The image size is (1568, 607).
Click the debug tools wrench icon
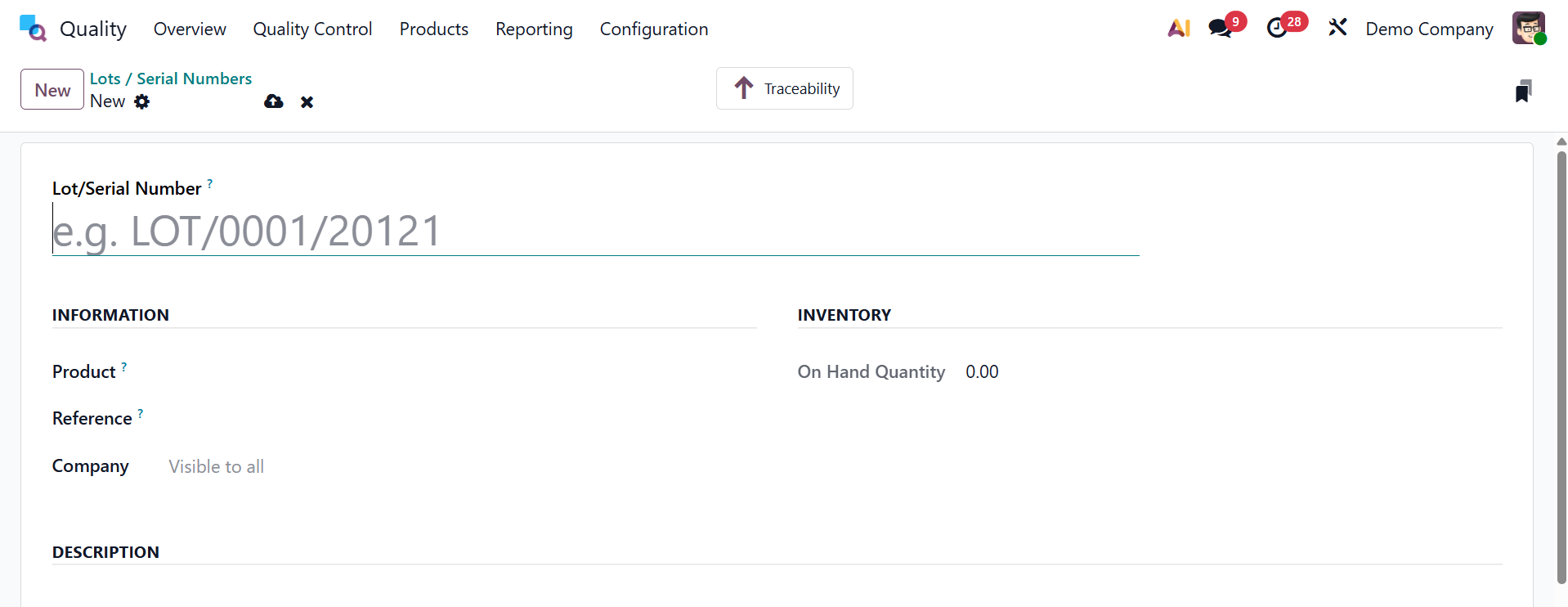tap(1337, 29)
